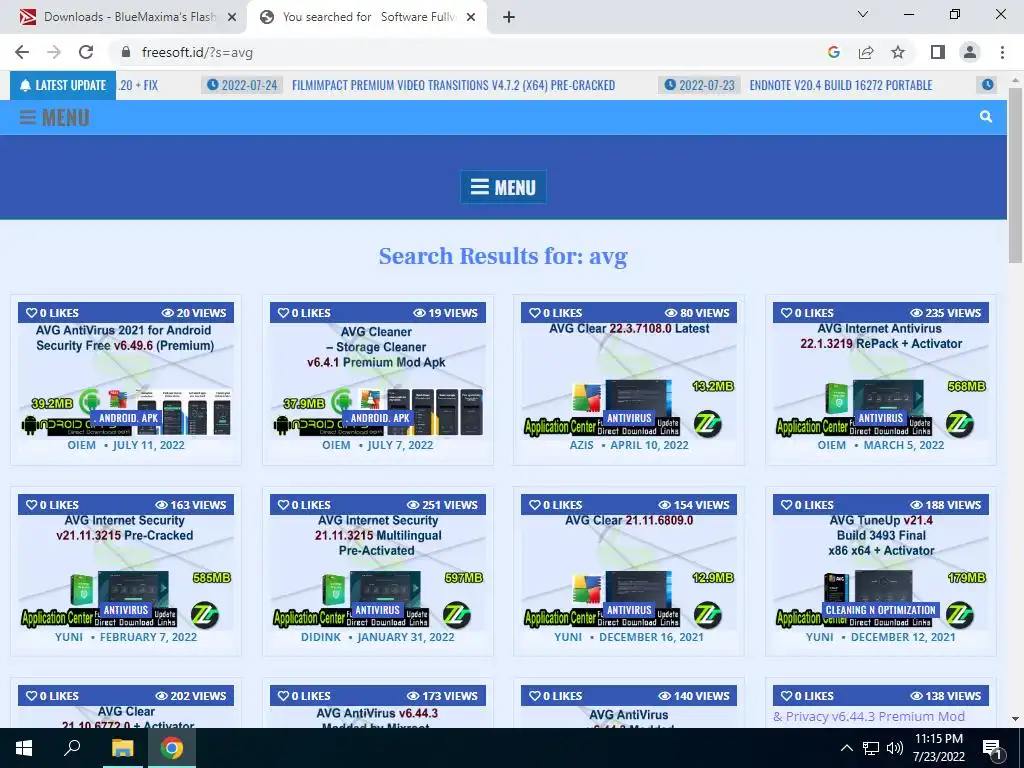Click the date JULY 11, 2022
1024x768 pixels.
pyautogui.click(x=148, y=445)
